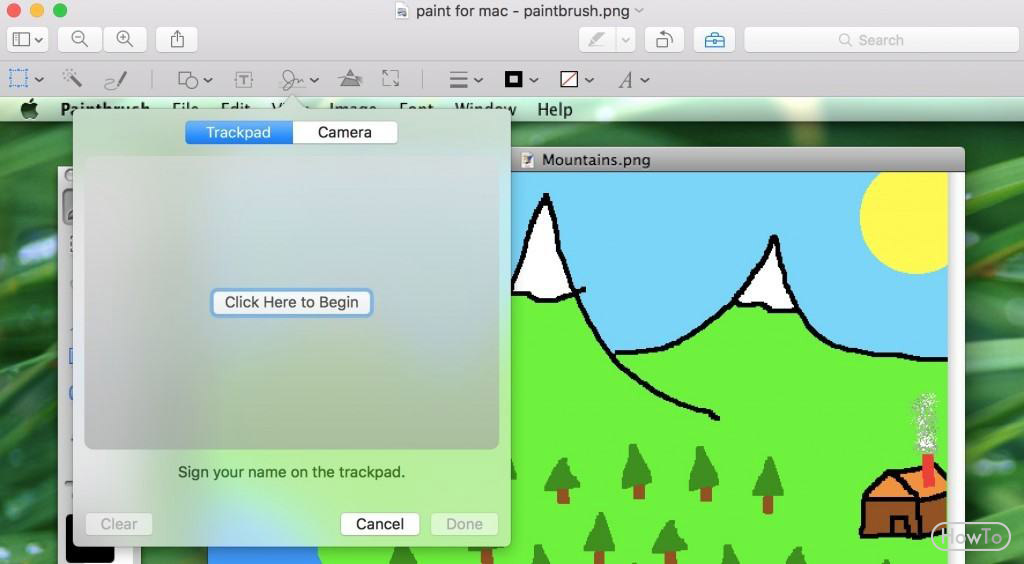Open the Border Color swatch menu
Screen dimensions: 1024x564
click(521, 80)
